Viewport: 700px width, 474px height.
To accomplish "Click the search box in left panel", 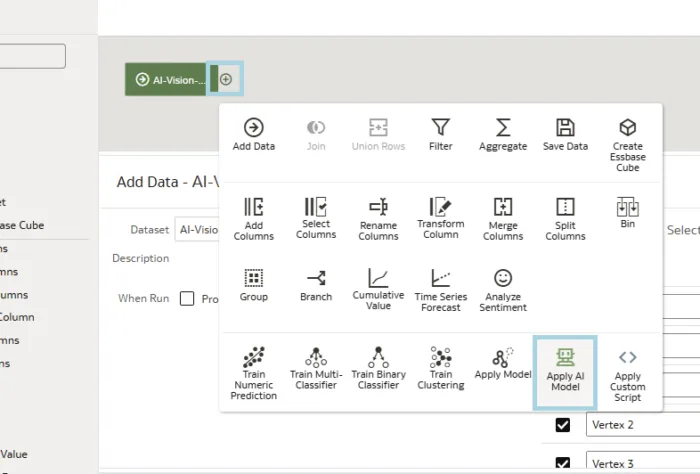I will 32,56.
